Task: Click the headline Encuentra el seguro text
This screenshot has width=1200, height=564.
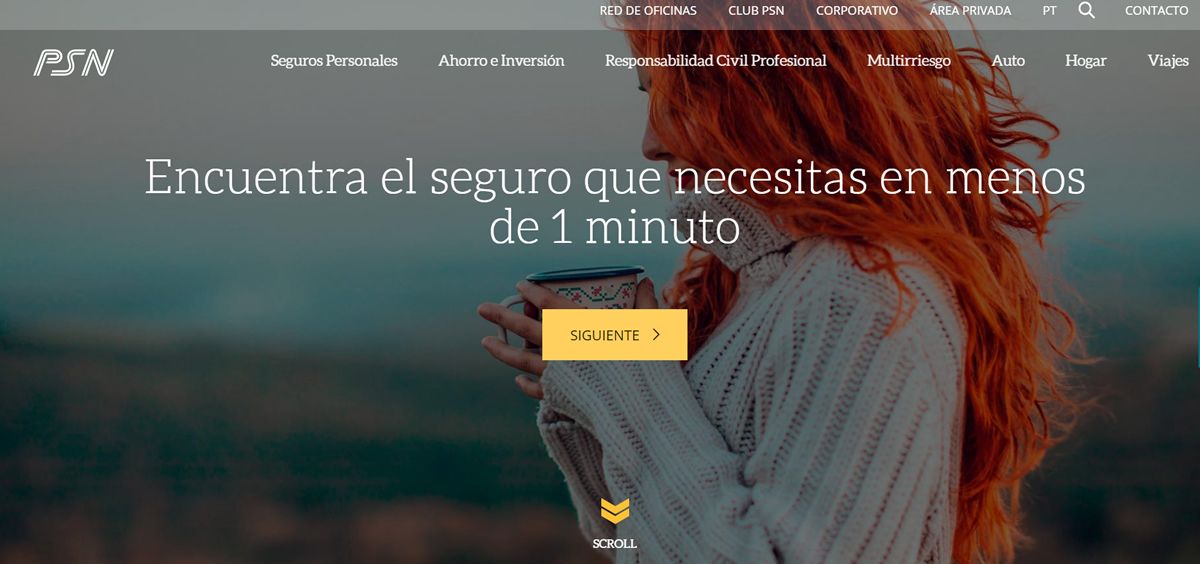Action: coord(615,203)
